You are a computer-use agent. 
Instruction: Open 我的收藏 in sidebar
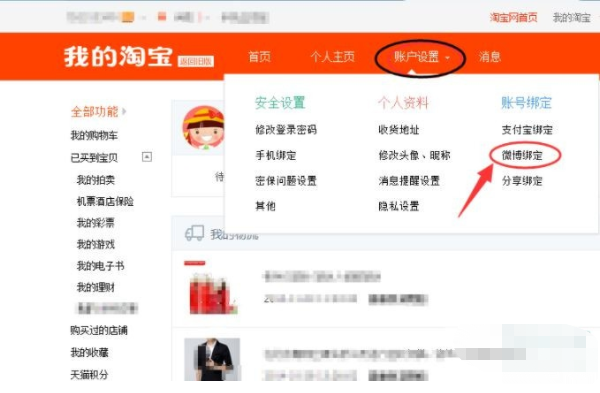click(x=90, y=352)
